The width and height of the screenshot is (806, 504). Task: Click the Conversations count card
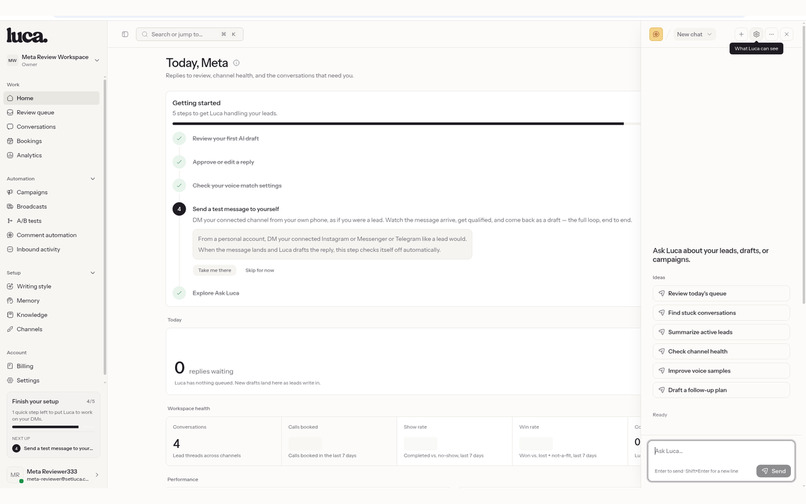coord(224,441)
